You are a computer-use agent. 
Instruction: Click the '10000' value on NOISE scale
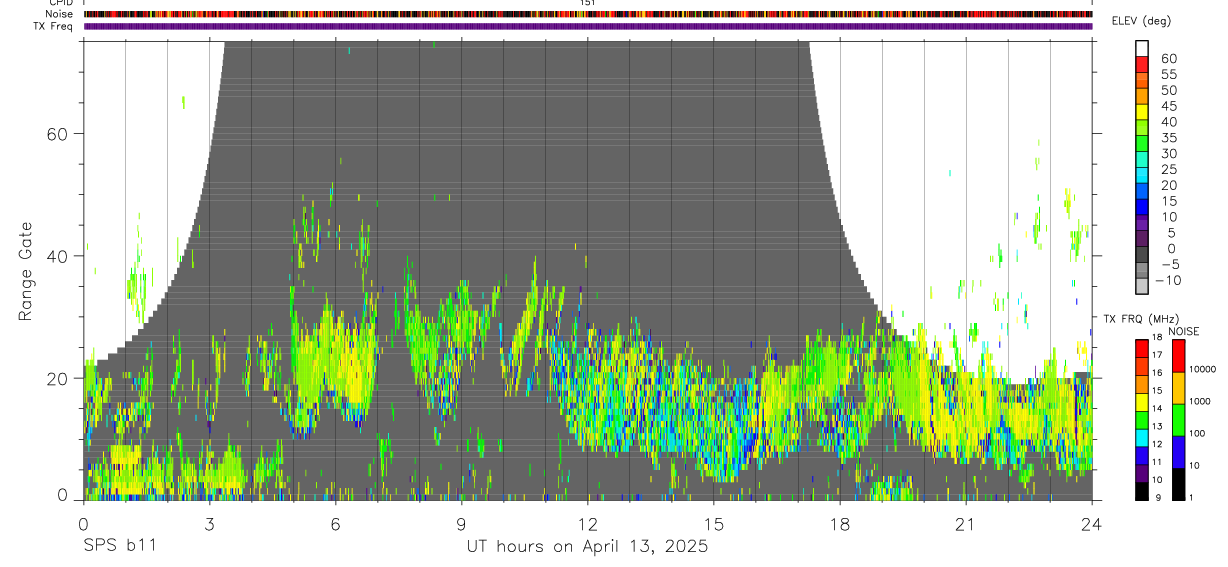pyautogui.click(x=1203, y=369)
